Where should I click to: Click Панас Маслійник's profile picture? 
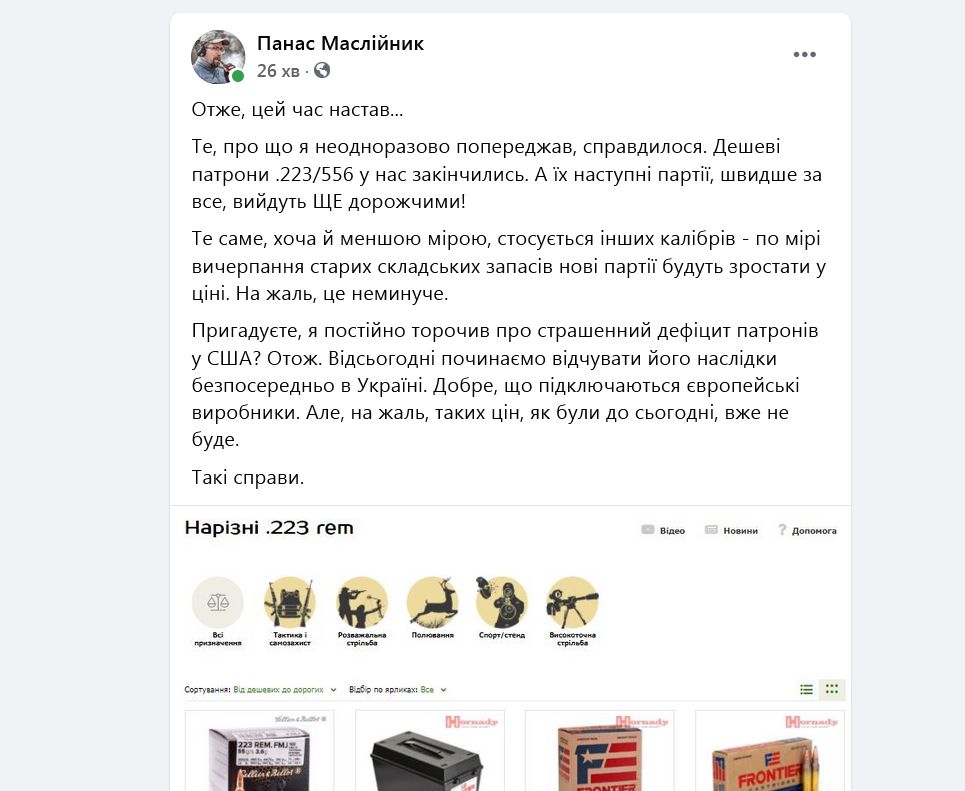point(218,57)
